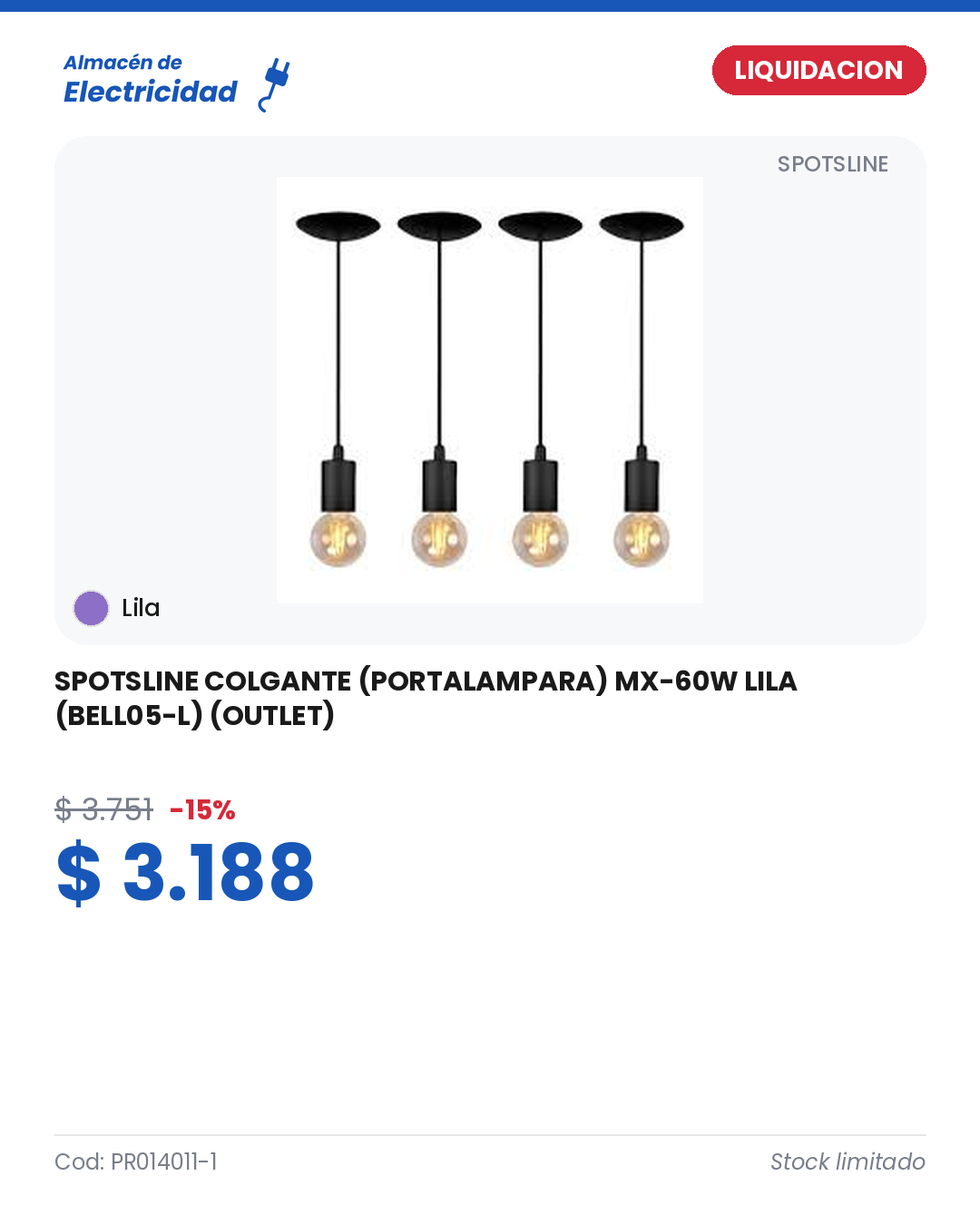Click the first pendant lamp bulb
Image resolution: width=980 pixels, height=1225 pixels.
click(x=338, y=538)
